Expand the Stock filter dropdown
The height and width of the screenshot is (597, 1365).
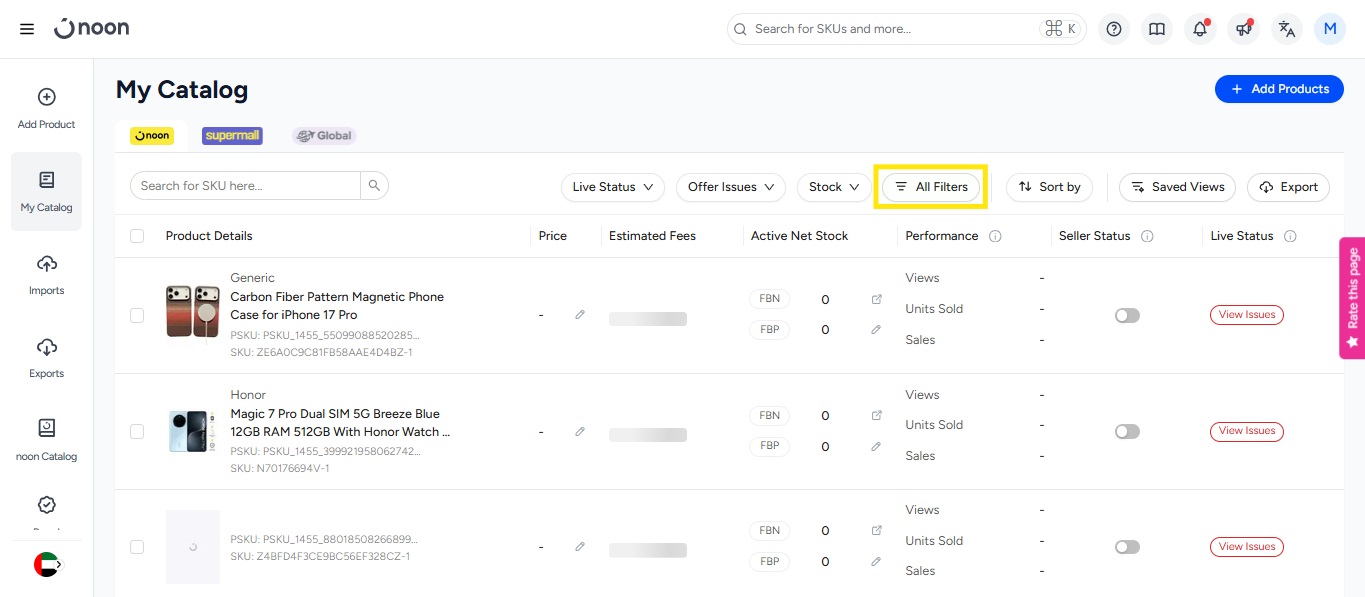(834, 187)
